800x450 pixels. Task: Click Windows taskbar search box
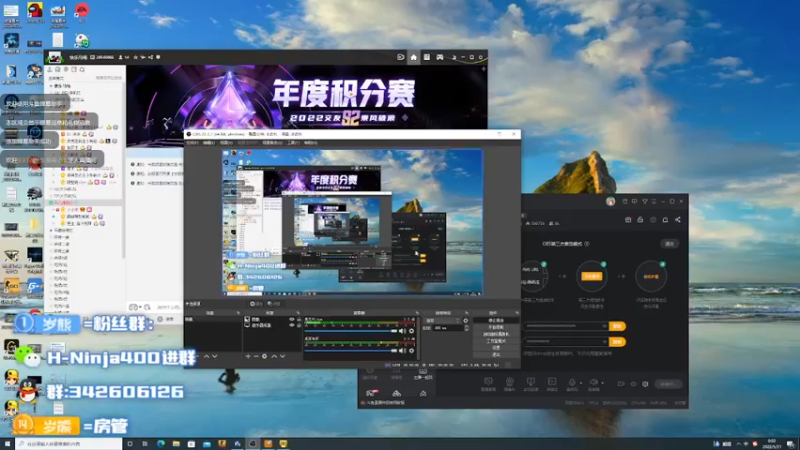coord(69,444)
